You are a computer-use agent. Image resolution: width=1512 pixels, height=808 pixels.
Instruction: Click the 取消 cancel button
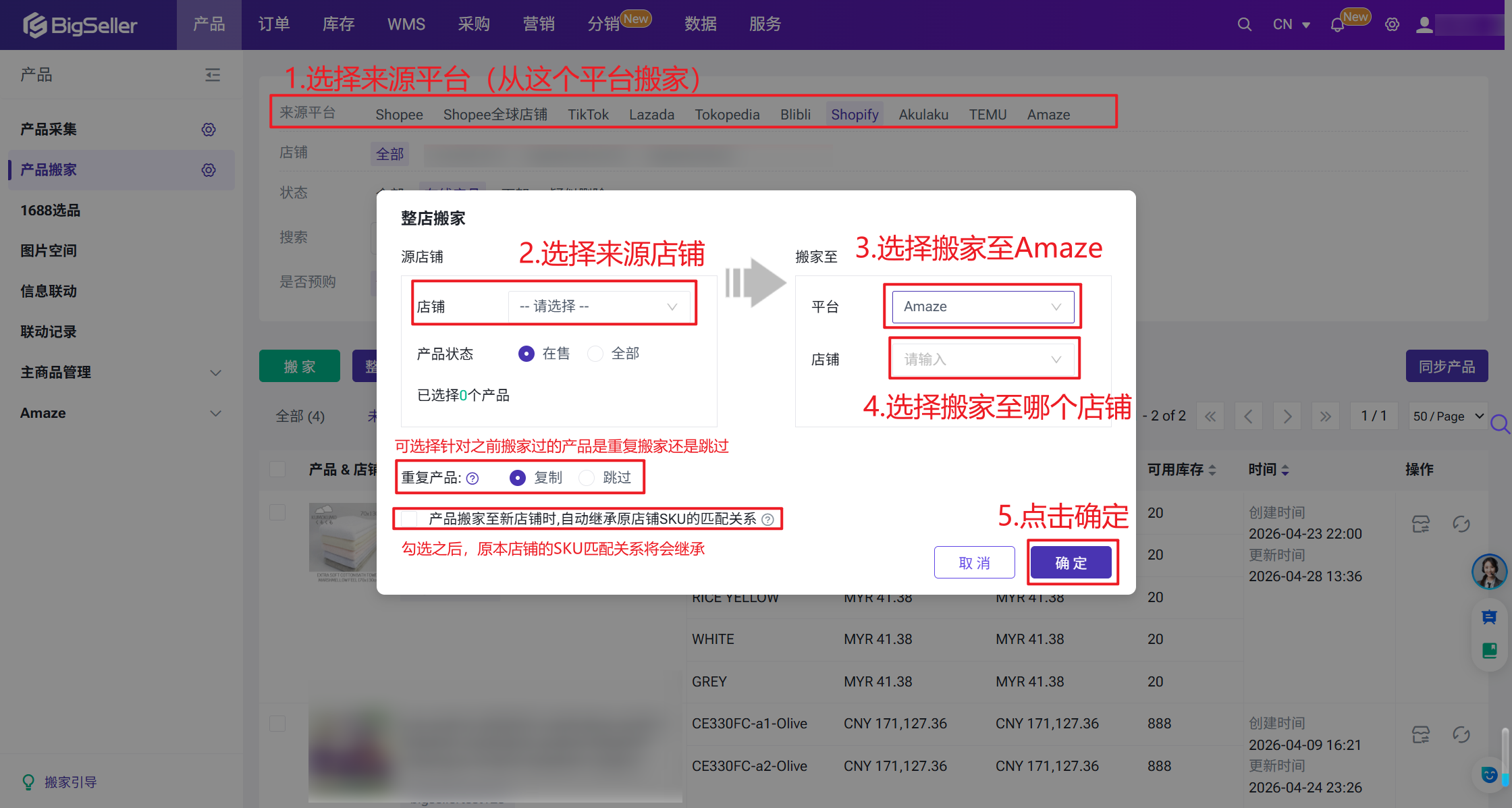[975, 563]
